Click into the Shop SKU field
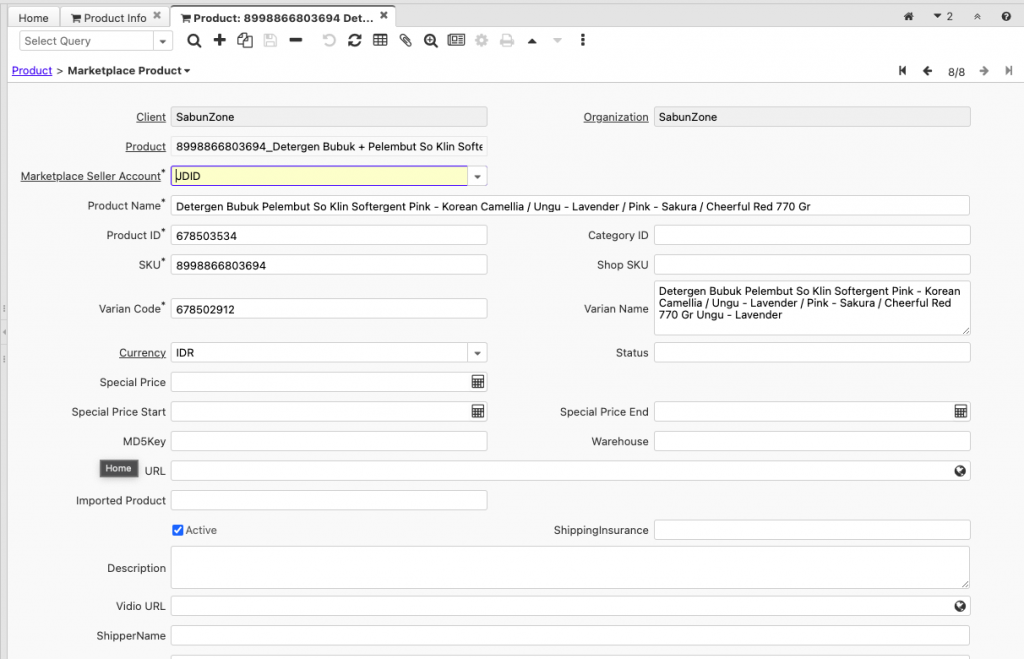Image resolution: width=1024 pixels, height=659 pixels. pyautogui.click(x=812, y=265)
